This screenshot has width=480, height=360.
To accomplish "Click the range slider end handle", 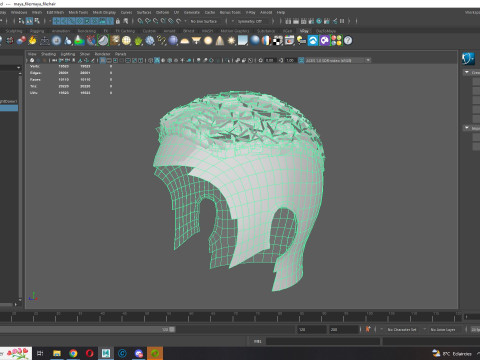I will 172,329.
